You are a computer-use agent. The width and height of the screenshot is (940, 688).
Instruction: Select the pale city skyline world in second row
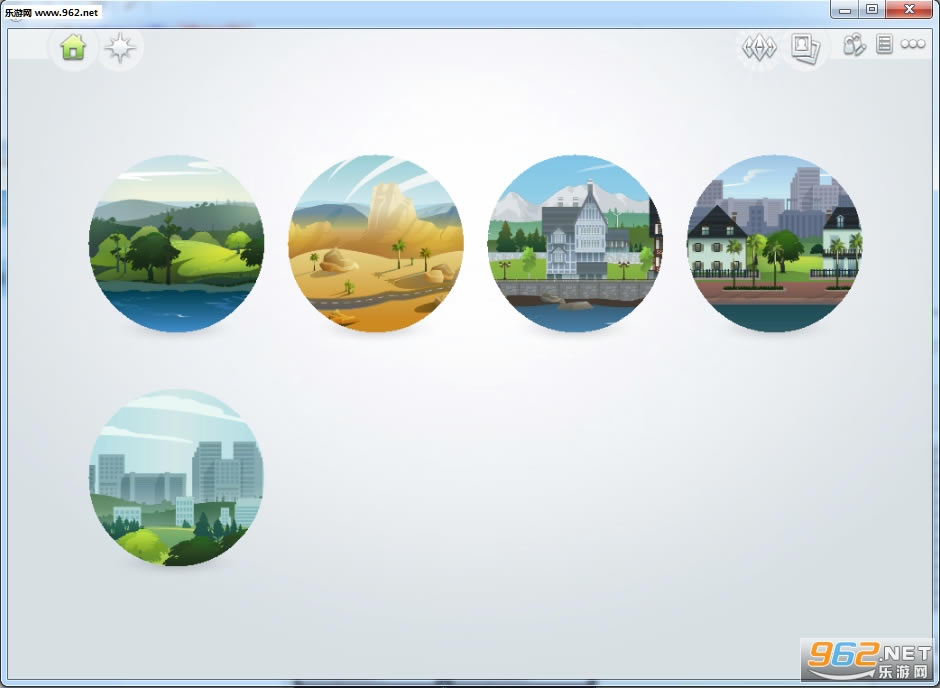(176, 478)
